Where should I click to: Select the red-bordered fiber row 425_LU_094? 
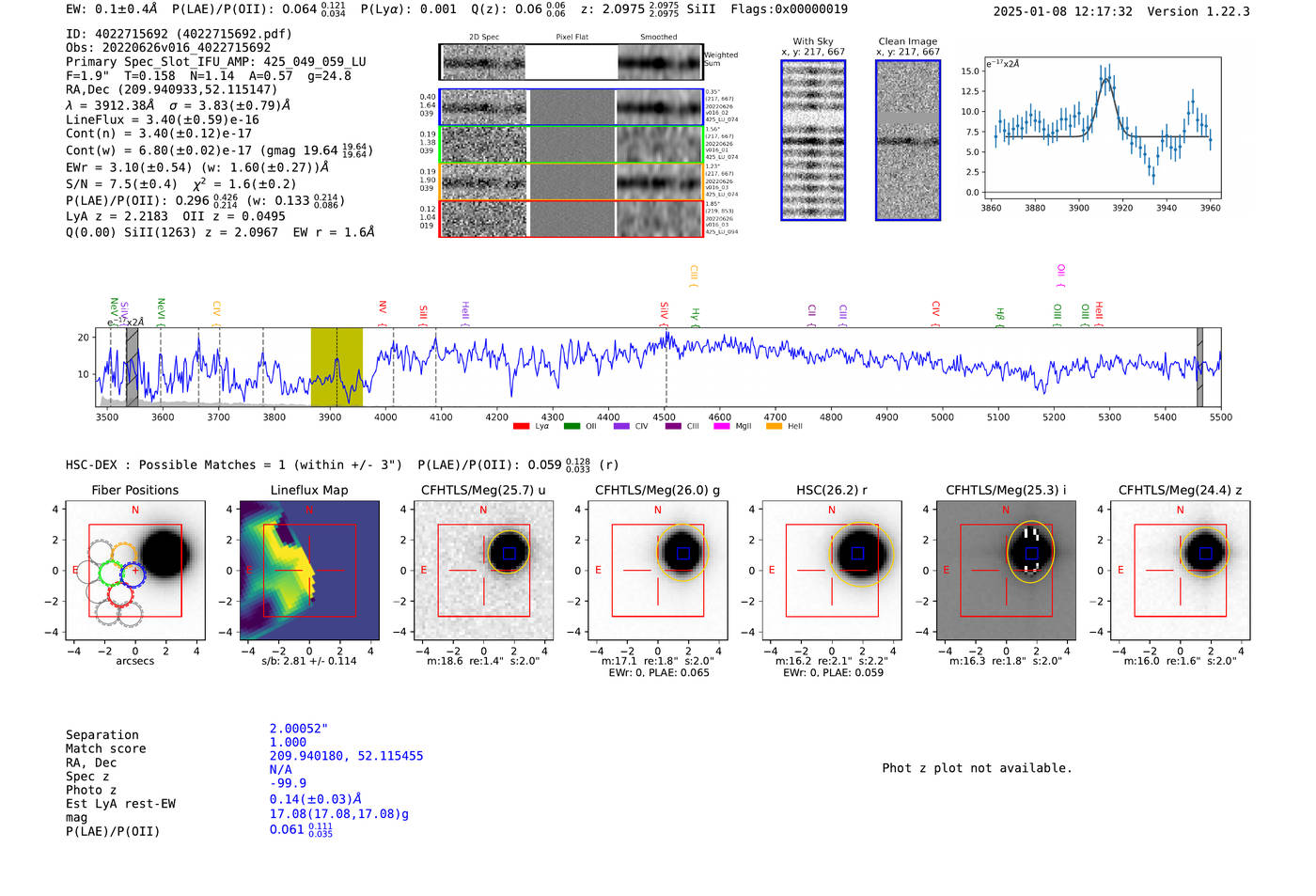[571, 218]
